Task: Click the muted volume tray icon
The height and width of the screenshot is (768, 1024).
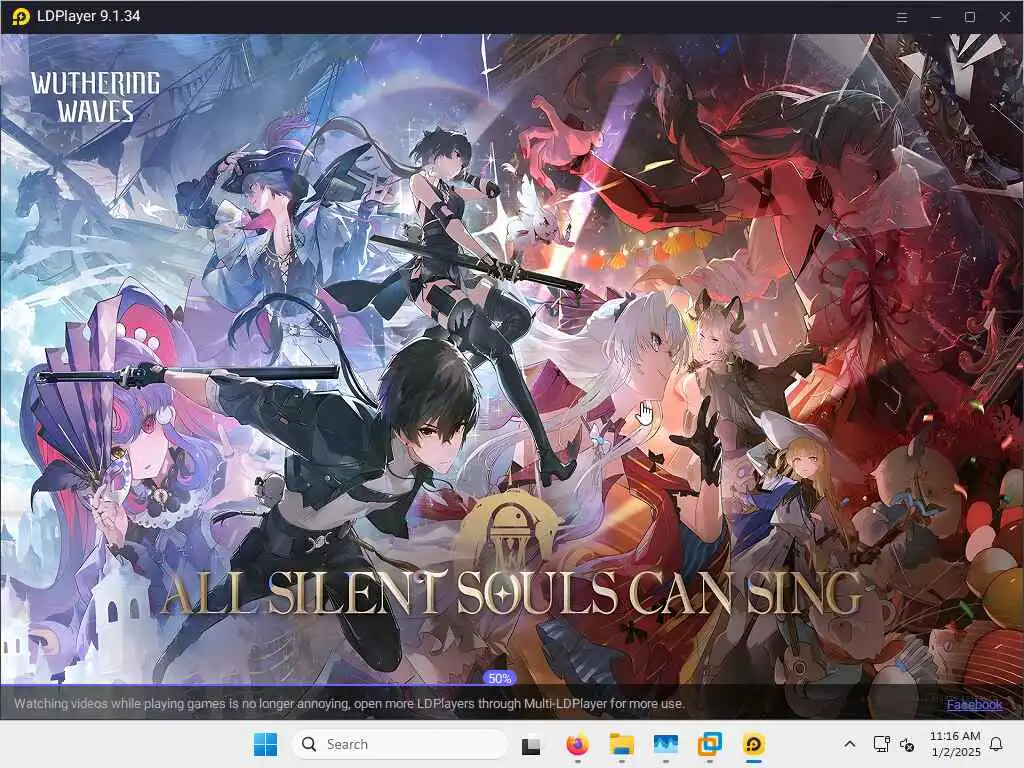Action: tap(906, 744)
